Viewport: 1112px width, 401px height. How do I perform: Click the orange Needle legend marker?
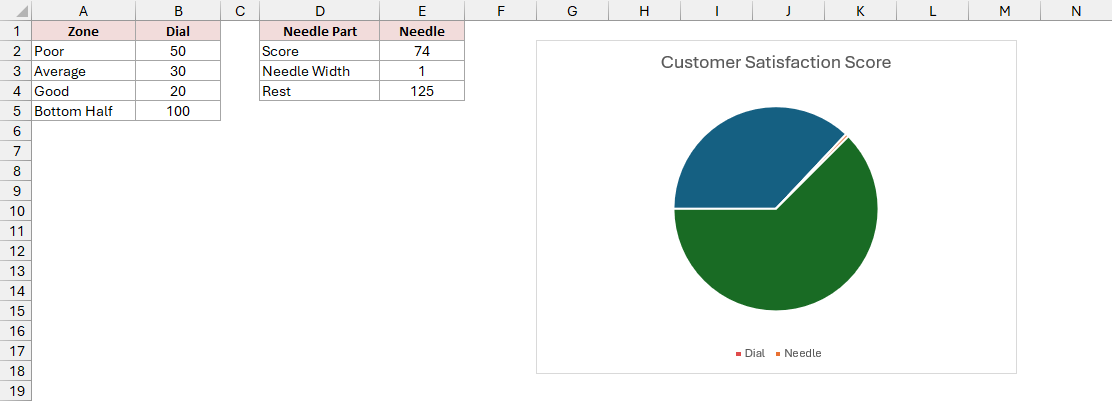tap(777, 353)
